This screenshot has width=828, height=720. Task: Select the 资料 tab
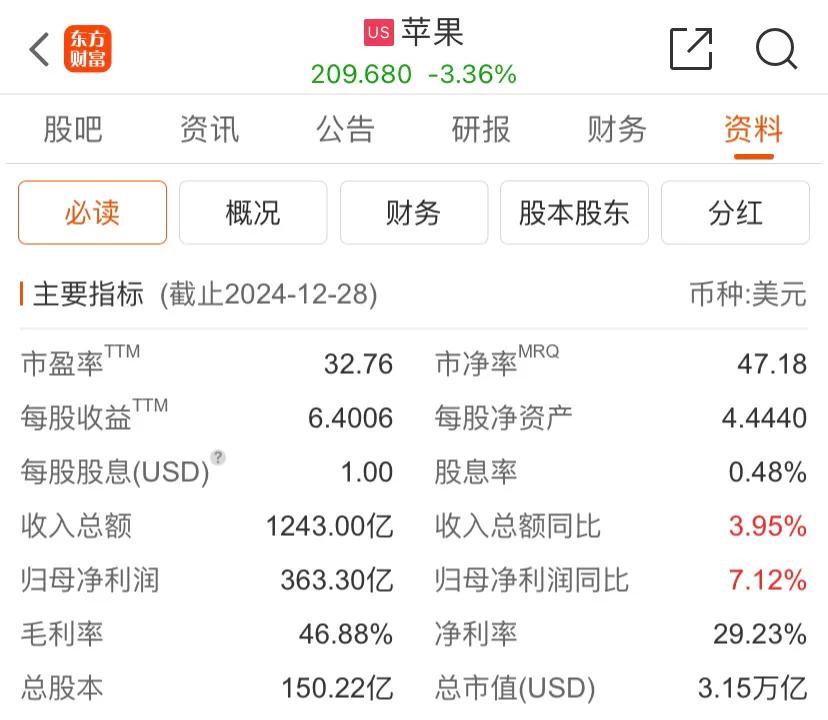(x=754, y=129)
